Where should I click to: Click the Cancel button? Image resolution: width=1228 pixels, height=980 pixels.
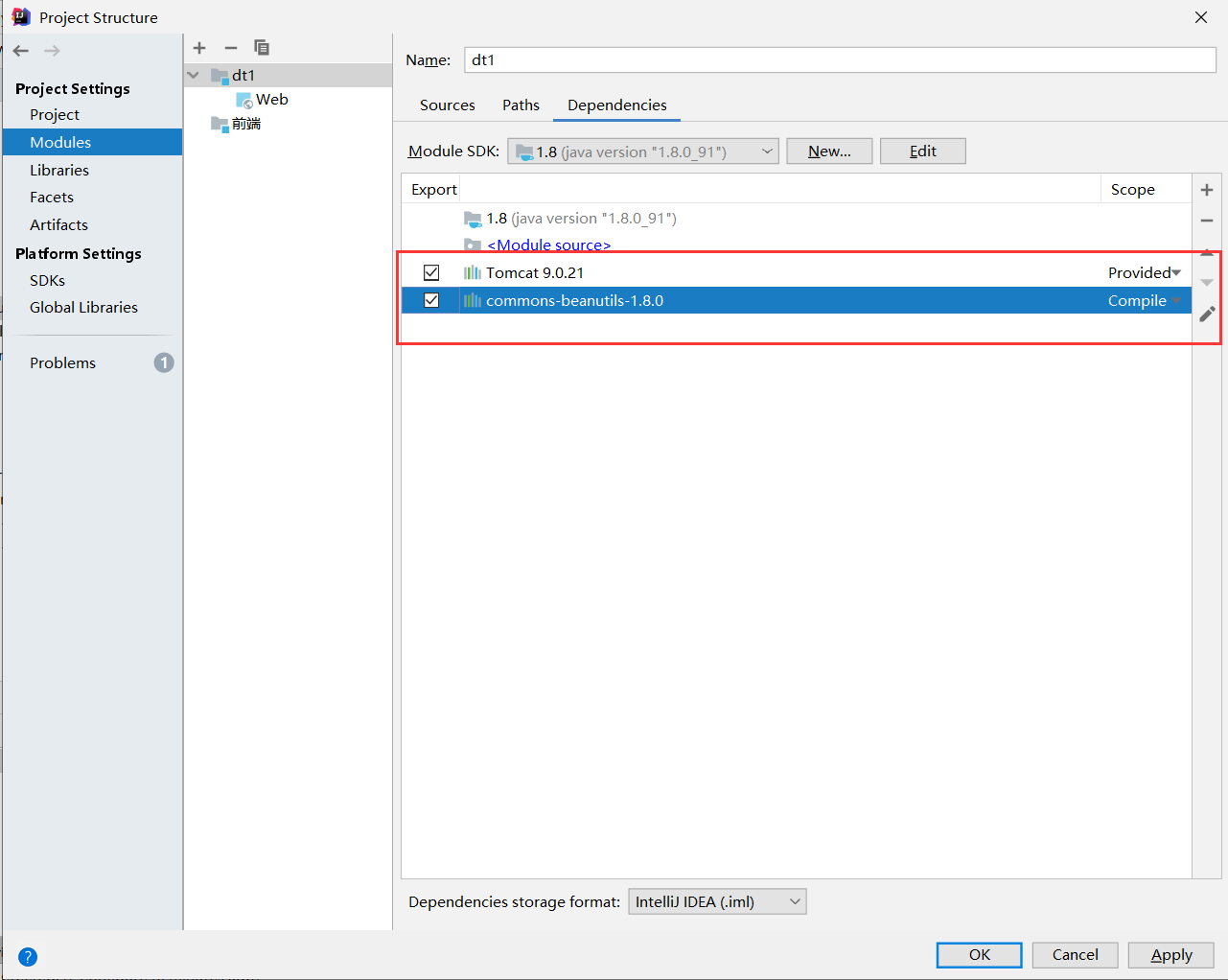click(1075, 955)
